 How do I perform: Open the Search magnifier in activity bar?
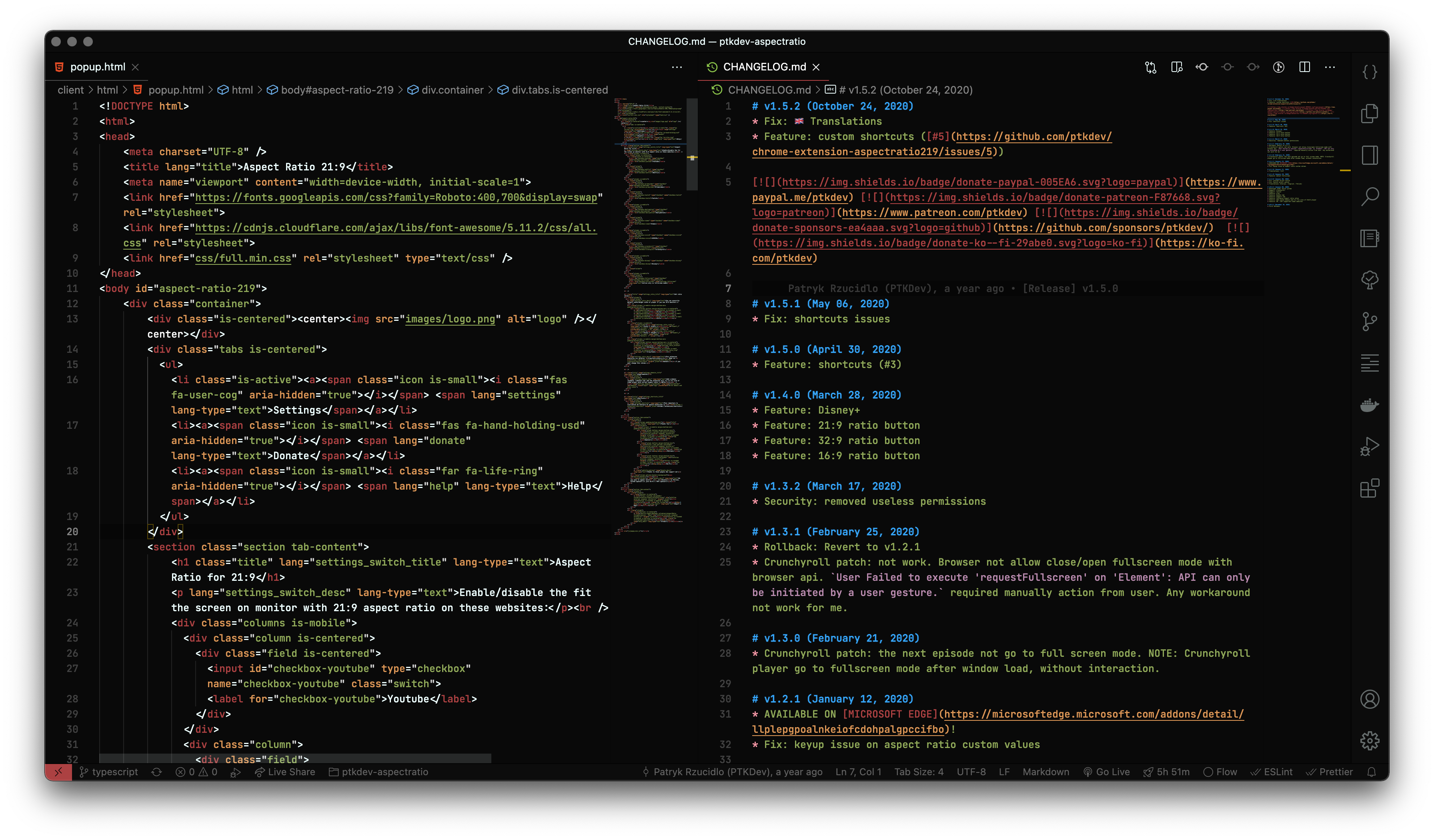(x=1369, y=197)
